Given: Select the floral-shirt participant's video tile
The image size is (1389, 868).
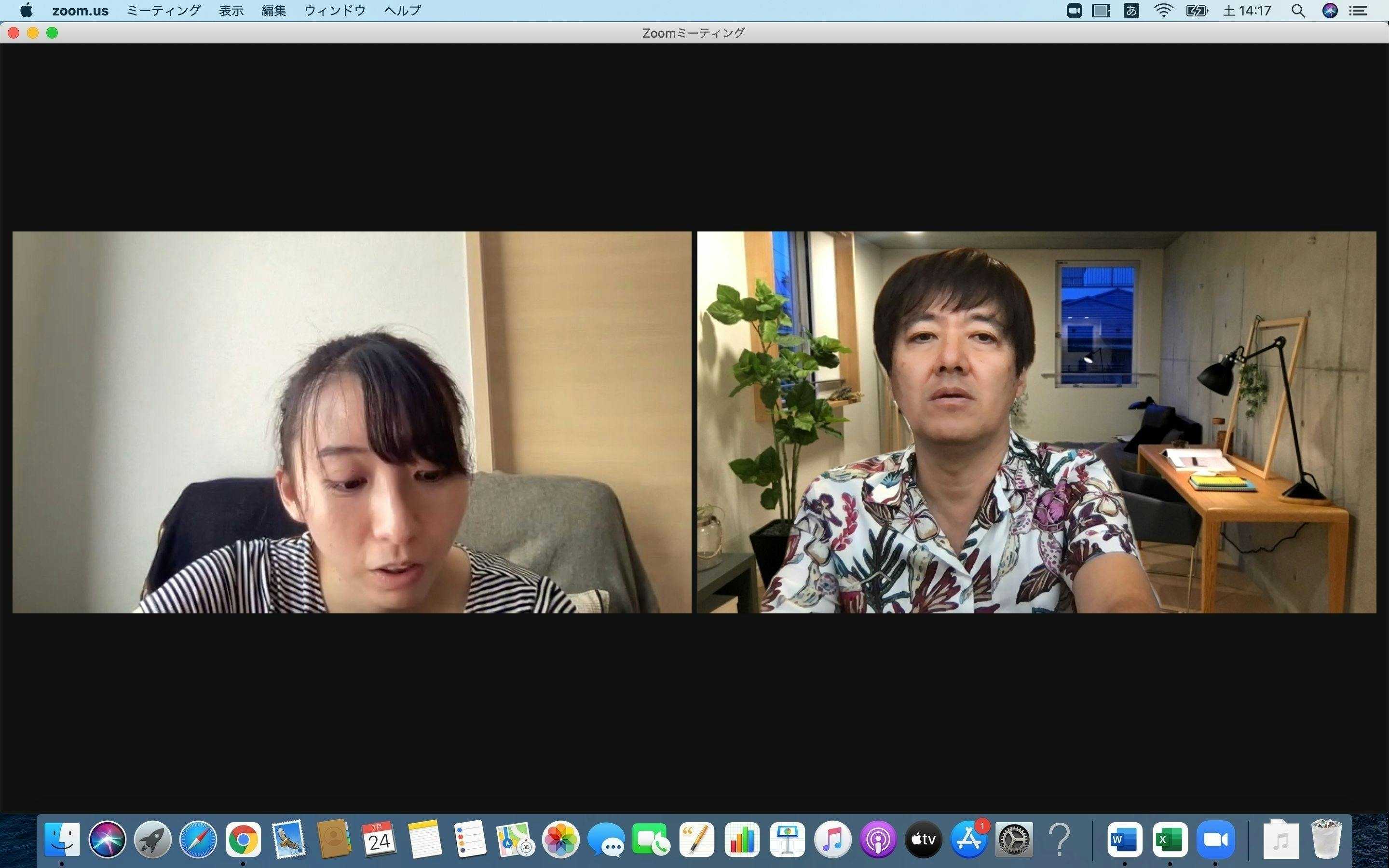Looking at the screenshot, I should [x=1036, y=422].
